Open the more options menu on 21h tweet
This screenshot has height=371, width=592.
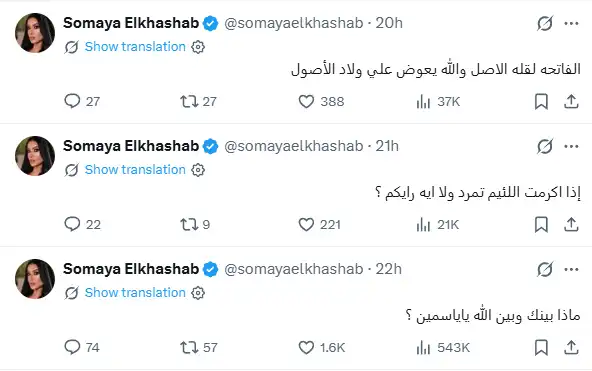click(571, 146)
